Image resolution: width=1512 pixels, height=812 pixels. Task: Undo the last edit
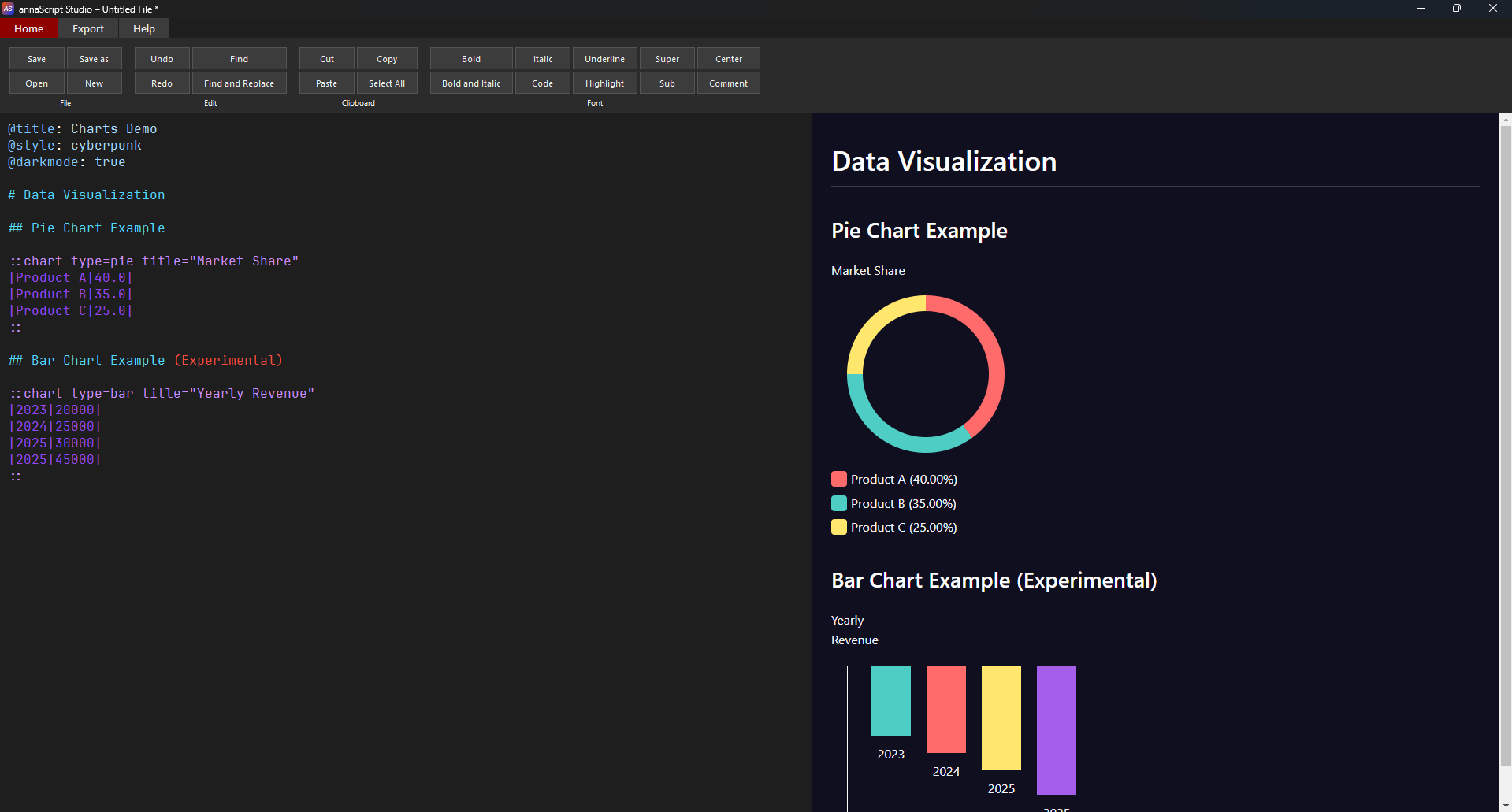pos(162,59)
